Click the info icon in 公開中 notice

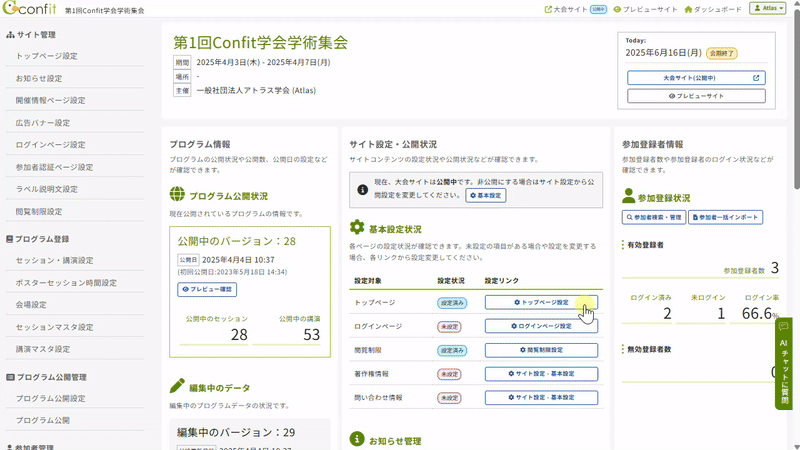pos(362,190)
